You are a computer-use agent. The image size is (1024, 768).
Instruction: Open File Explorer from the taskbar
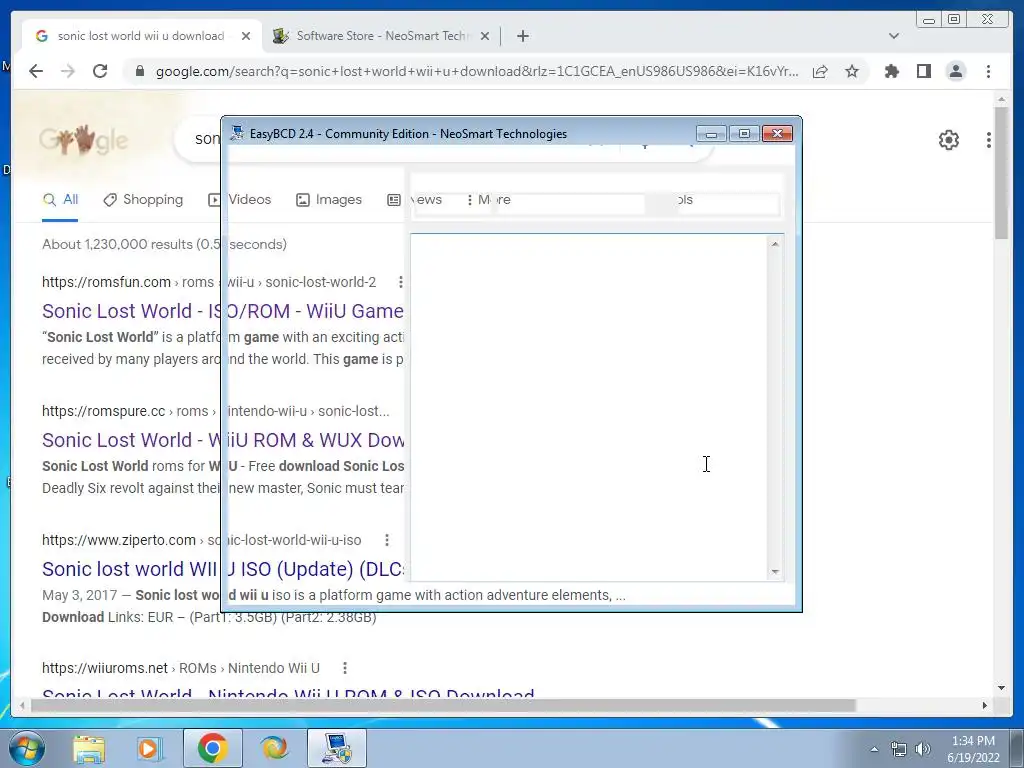(x=88, y=748)
